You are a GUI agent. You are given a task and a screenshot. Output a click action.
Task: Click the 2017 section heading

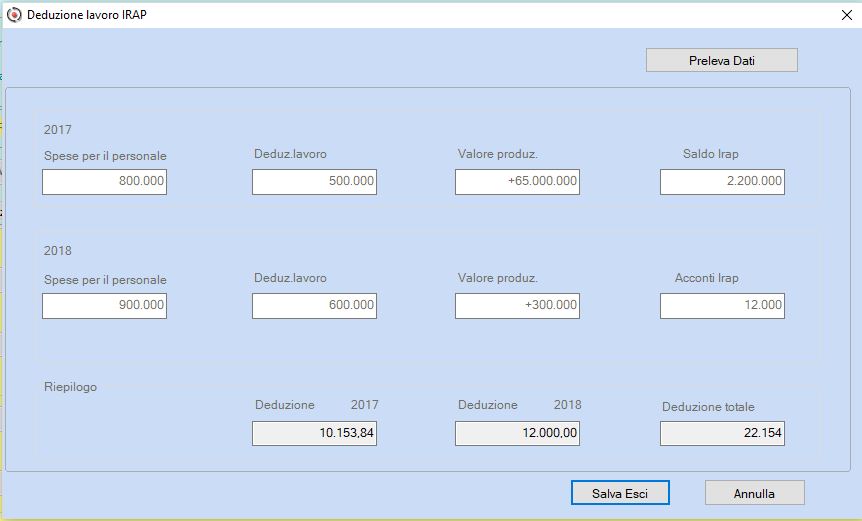[x=58, y=130]
